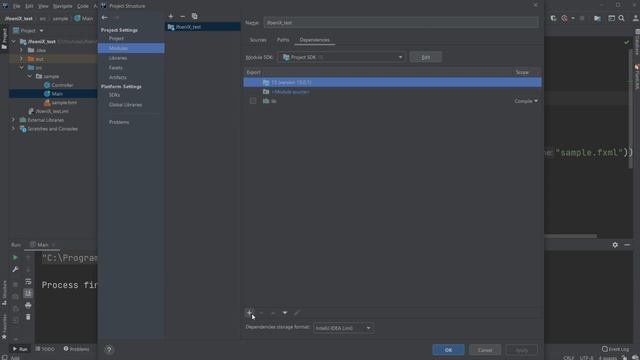This screenshot has height=360, width=640.
Task: Select the Controller class in project tree
Action: (x=62, y=85)
